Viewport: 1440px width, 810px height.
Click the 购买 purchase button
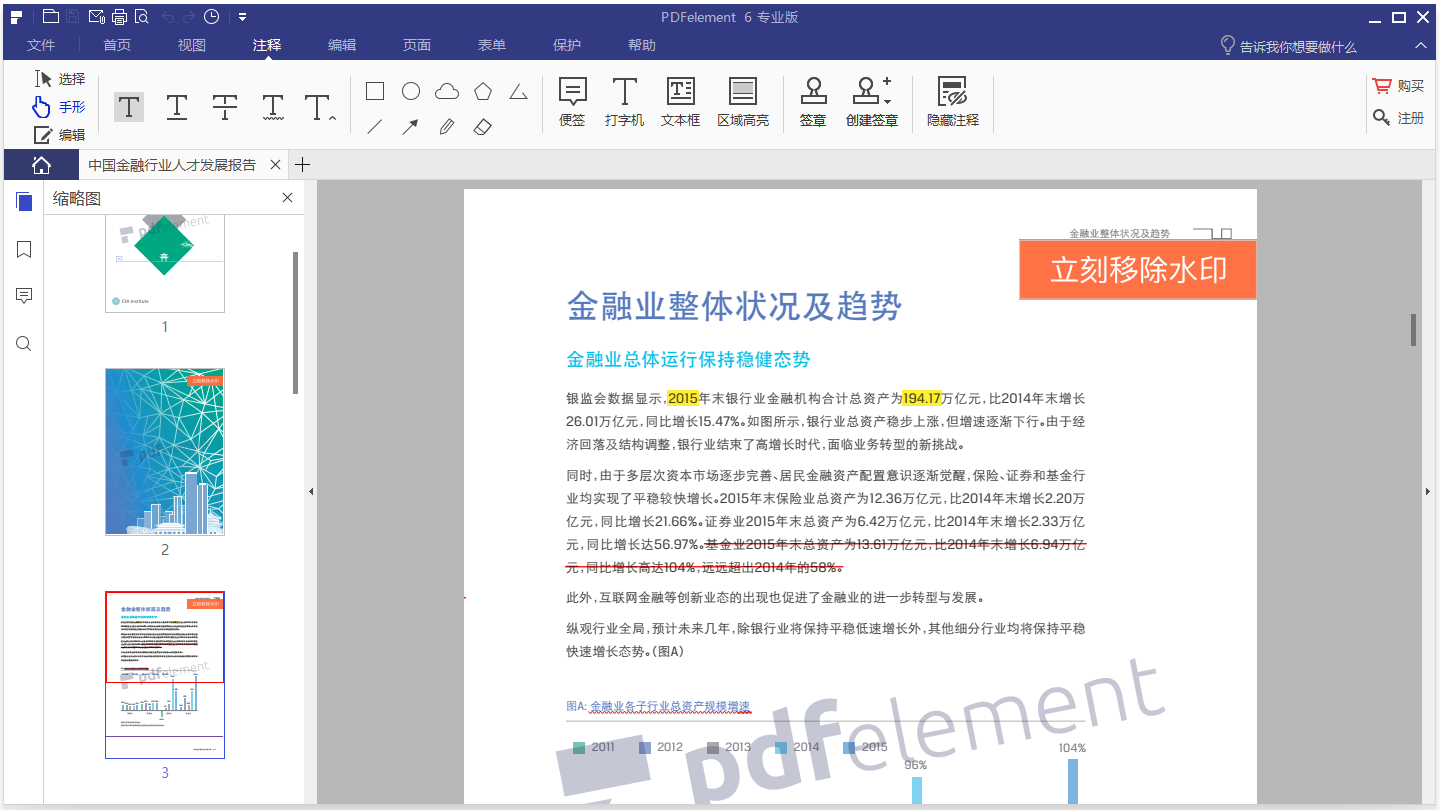(1399, 87)
